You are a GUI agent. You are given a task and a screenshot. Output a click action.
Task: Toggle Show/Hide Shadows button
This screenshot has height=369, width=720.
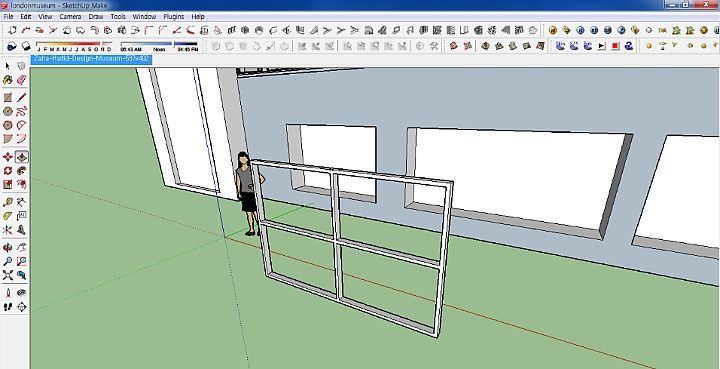coord(26,46)
